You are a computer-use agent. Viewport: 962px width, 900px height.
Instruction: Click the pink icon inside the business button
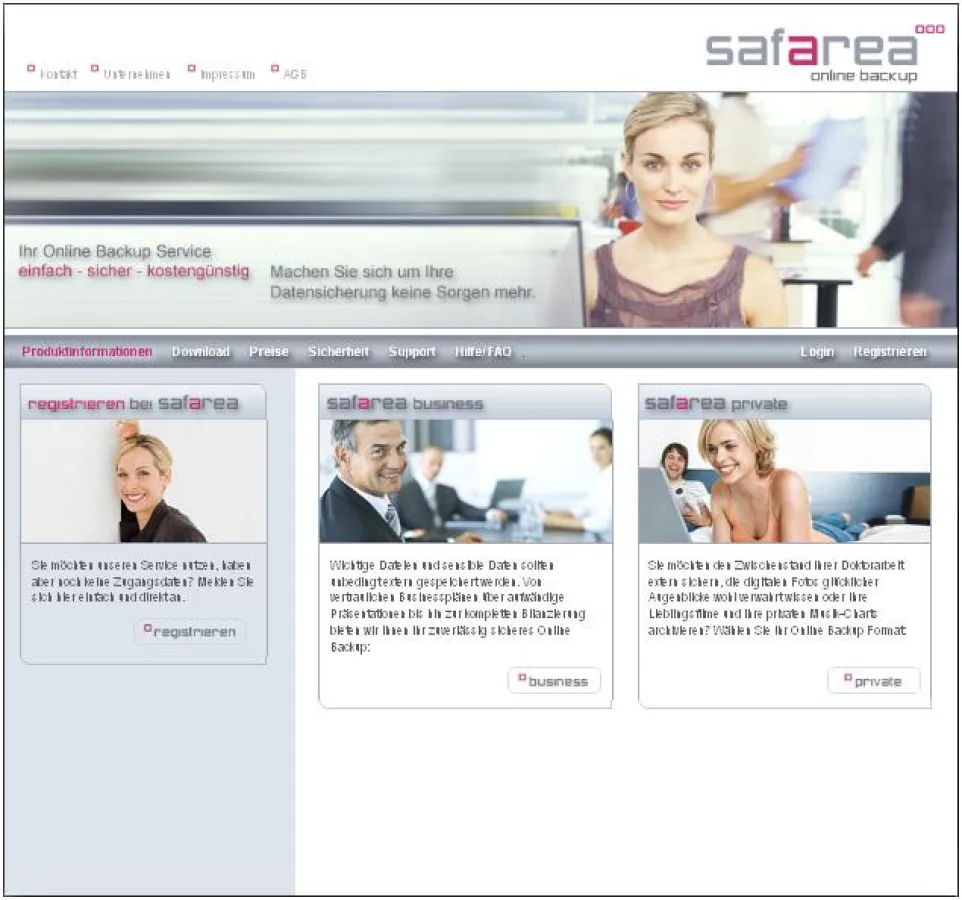pyautogui.click(x=521, y=679)
